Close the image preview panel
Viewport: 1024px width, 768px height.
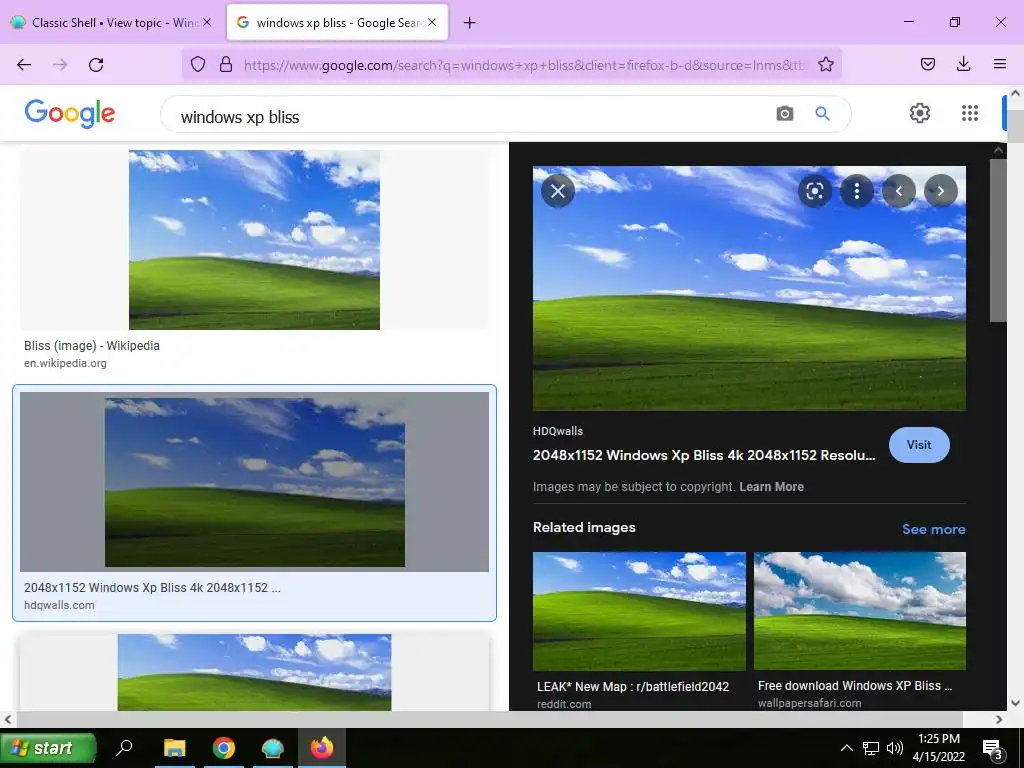point(558,191)
